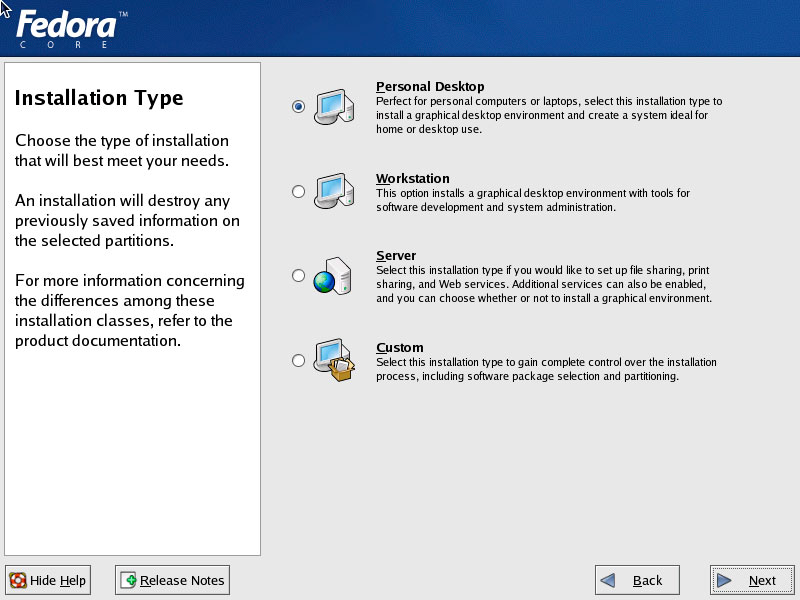Click the help paragraph mentioning product documentation
The height and width of the screenshot is (600, 800).
pos(129,310)
